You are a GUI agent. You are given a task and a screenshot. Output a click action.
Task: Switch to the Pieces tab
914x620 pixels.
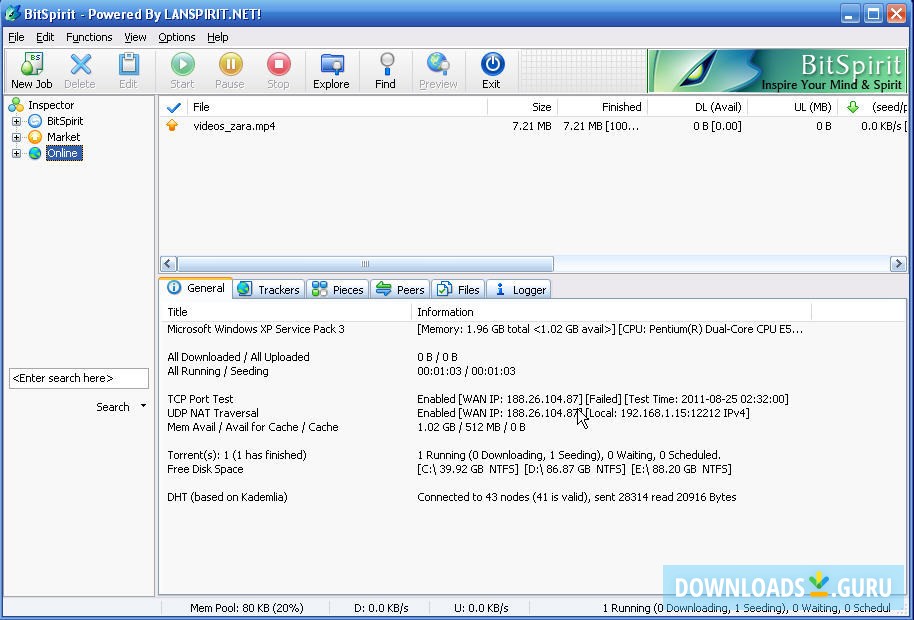pos(338,290)
